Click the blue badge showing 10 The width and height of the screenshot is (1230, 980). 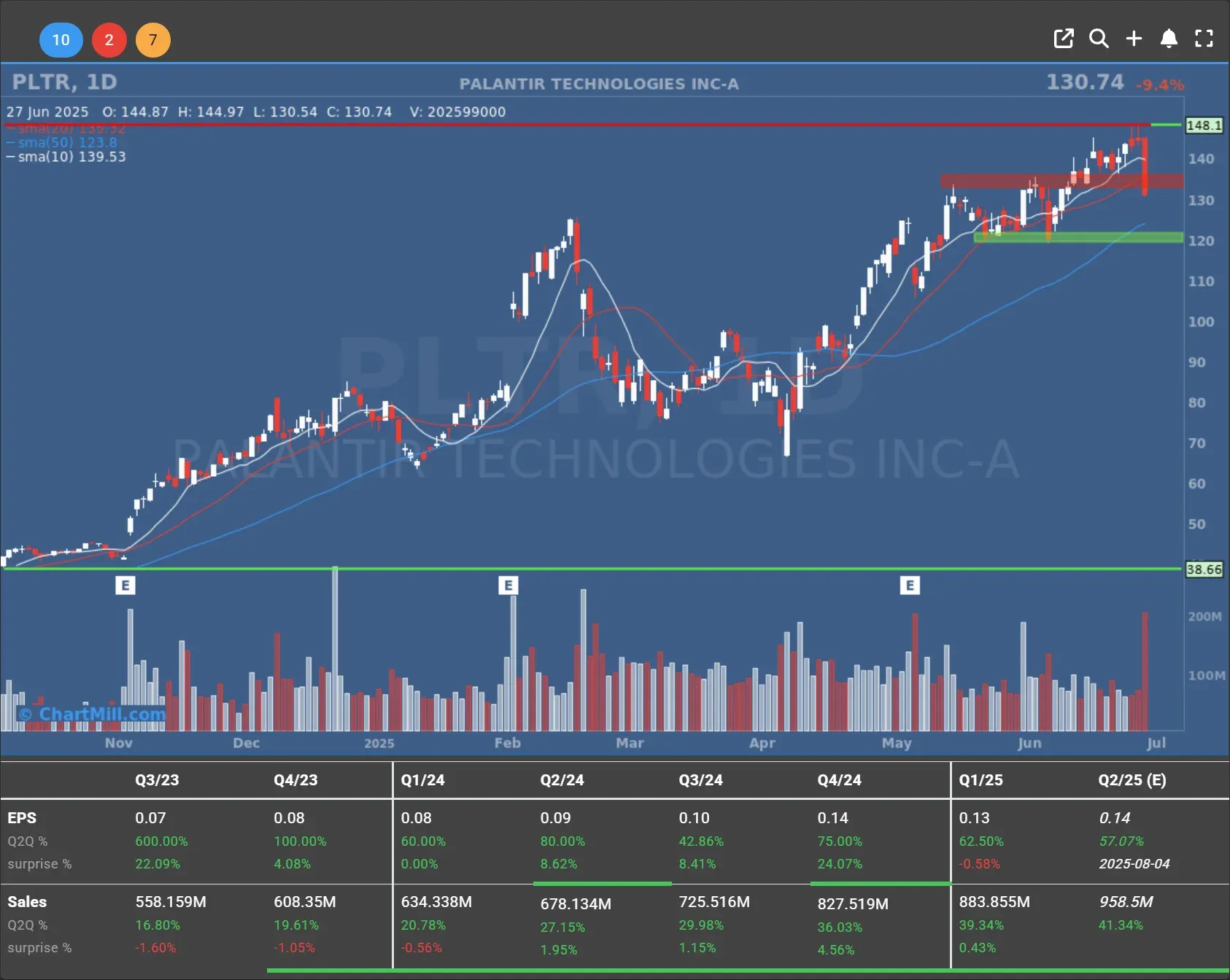61,39
